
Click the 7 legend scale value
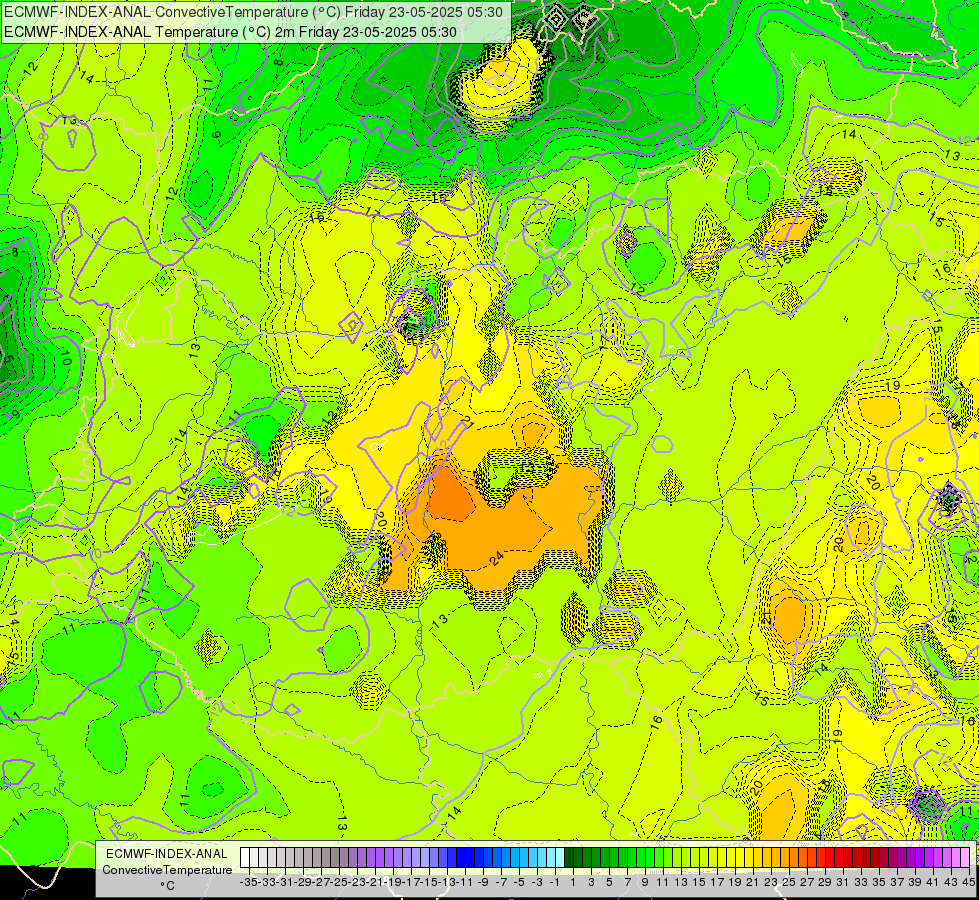(627, 882)
